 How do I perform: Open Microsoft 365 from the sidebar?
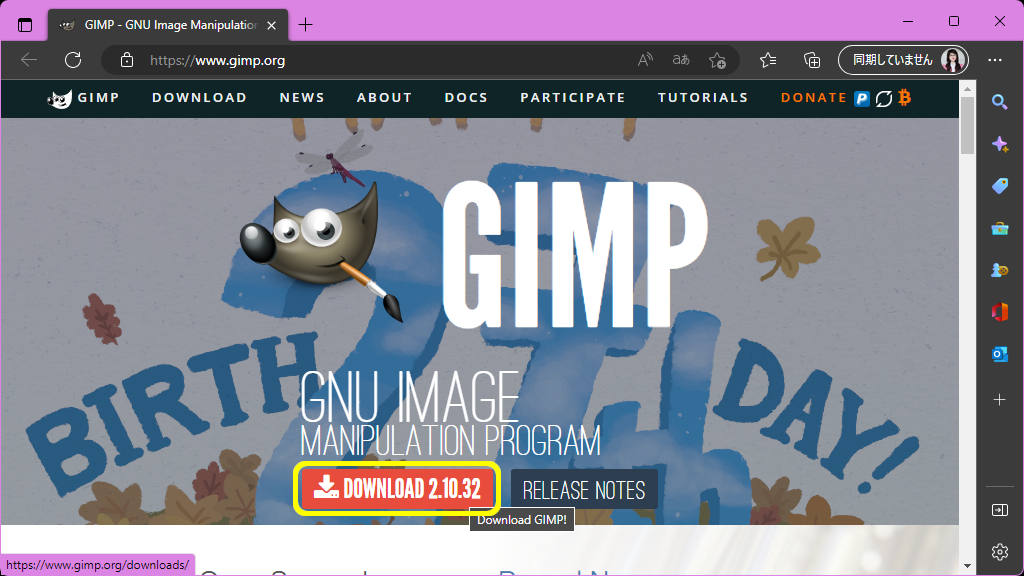[x=1000, y=311]
